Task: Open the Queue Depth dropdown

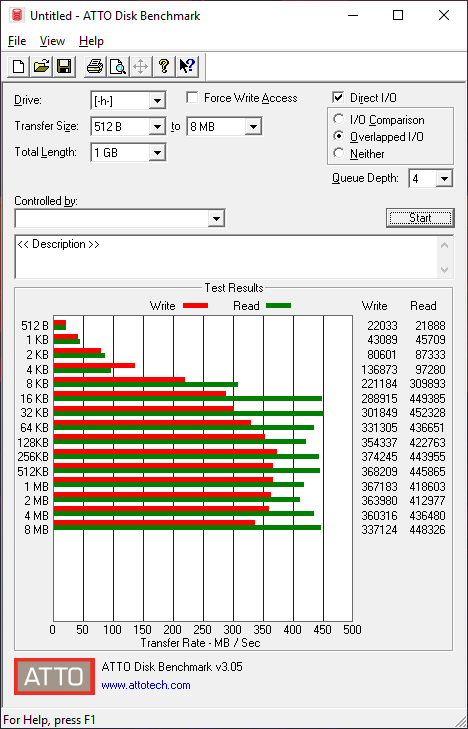Action: (x=444, y=179)
